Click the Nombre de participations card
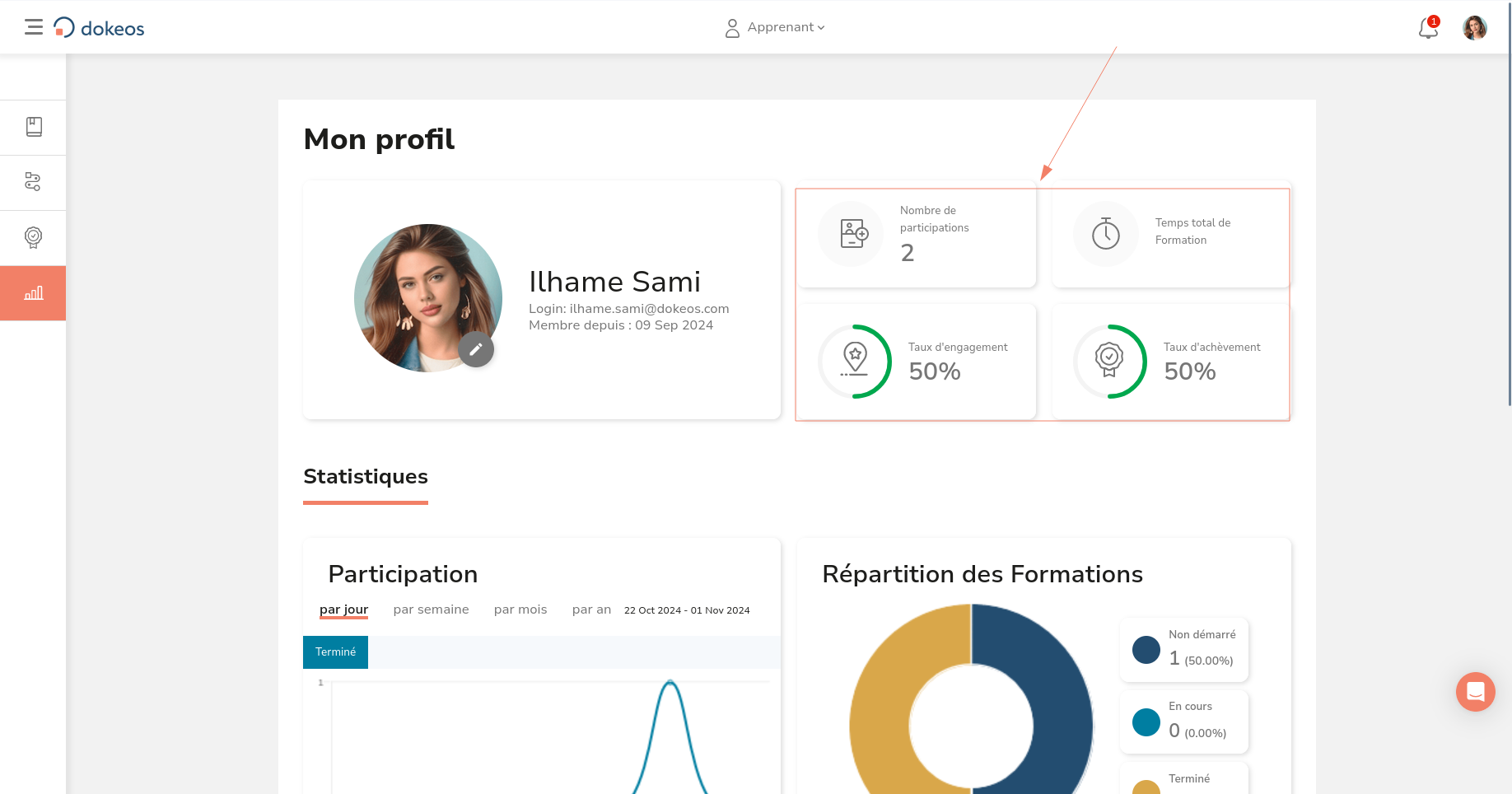This screenshot has width=1512, height=794. click(917, 235)
